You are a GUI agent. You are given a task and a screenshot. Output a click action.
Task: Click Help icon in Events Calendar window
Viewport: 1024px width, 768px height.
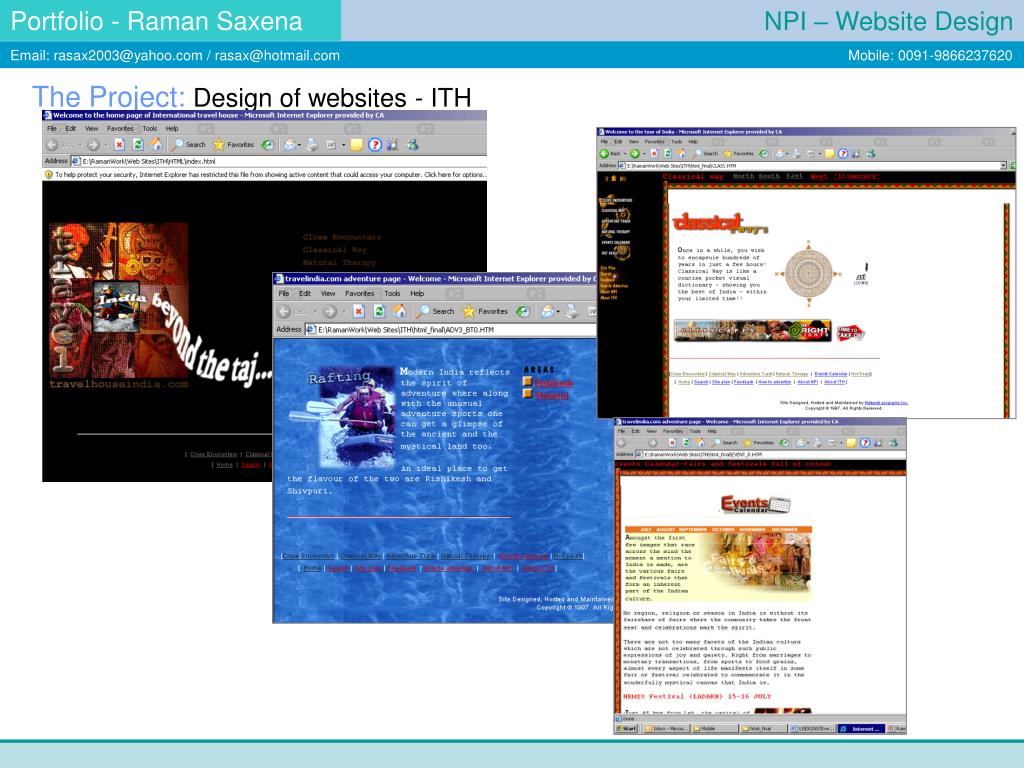point(865,443)
